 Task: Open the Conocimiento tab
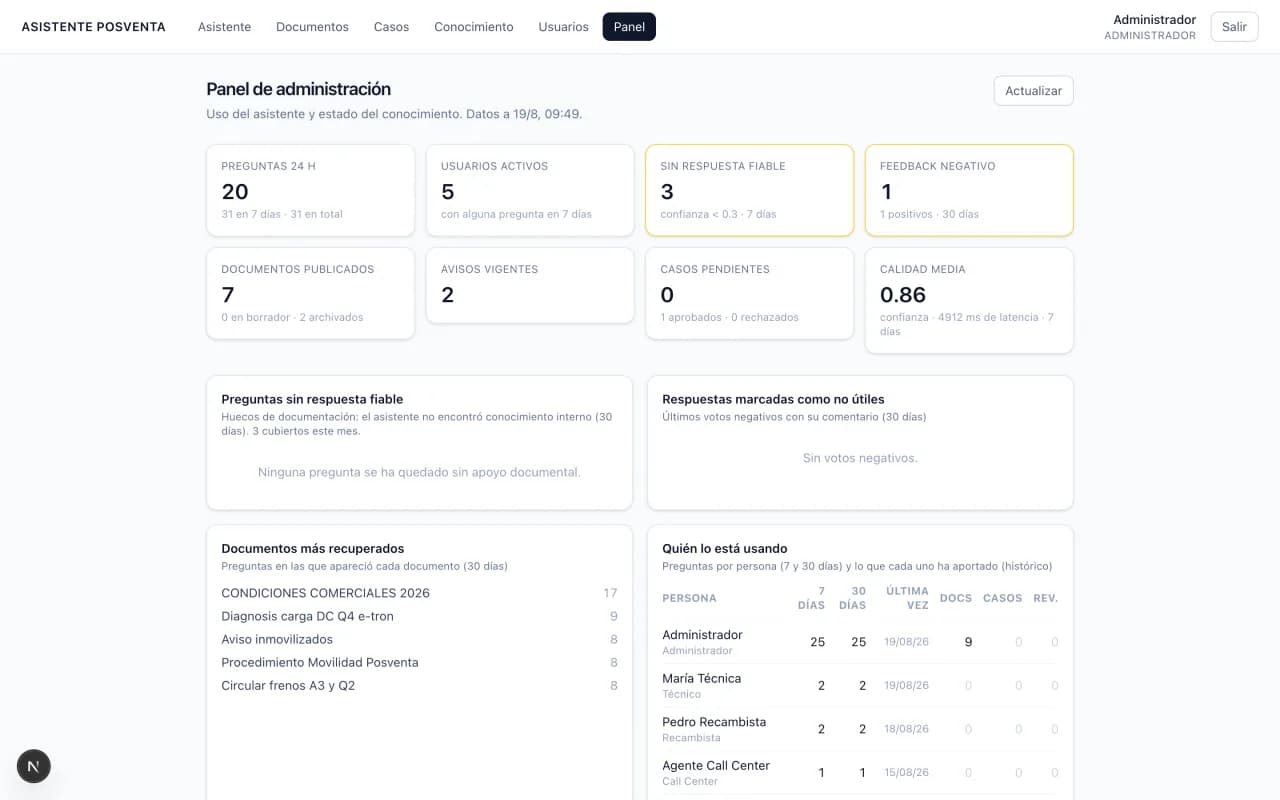(474, 27)
